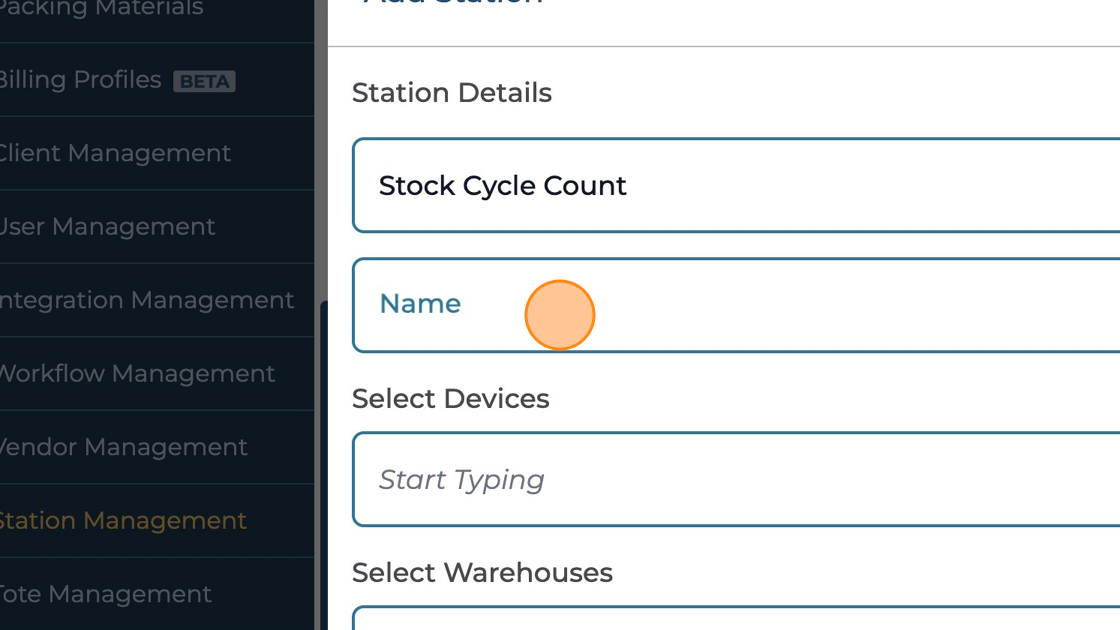Click the sidebar vertical scrollbar
The width and height of the screenshot is (1120, 630).
click(x=322, y=460)
